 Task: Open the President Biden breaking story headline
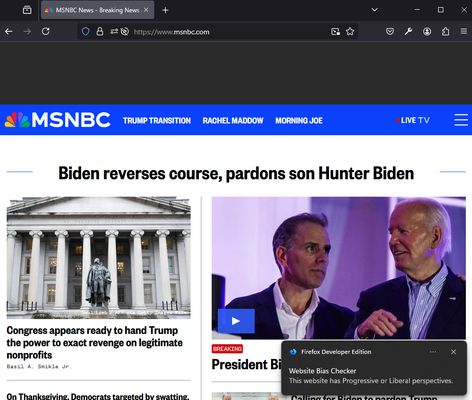246,365
